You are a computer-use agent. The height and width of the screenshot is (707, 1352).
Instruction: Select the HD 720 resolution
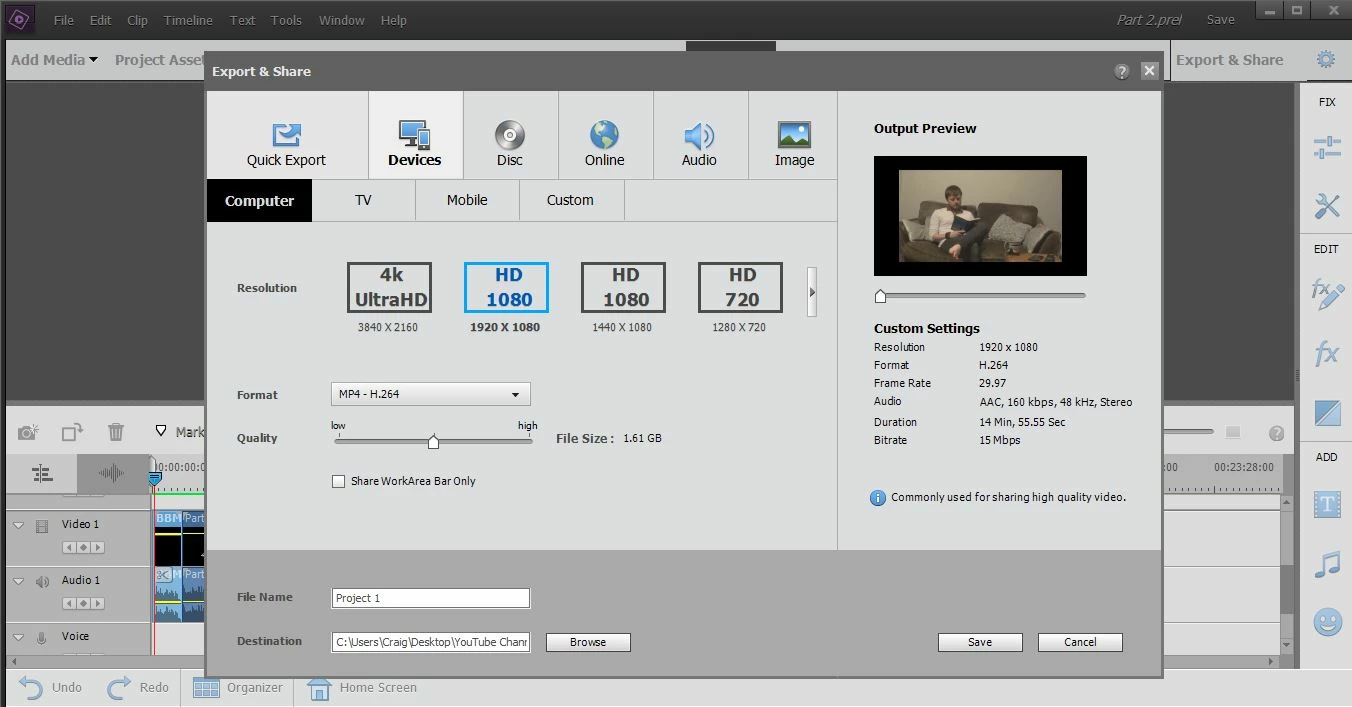[740, 287]
